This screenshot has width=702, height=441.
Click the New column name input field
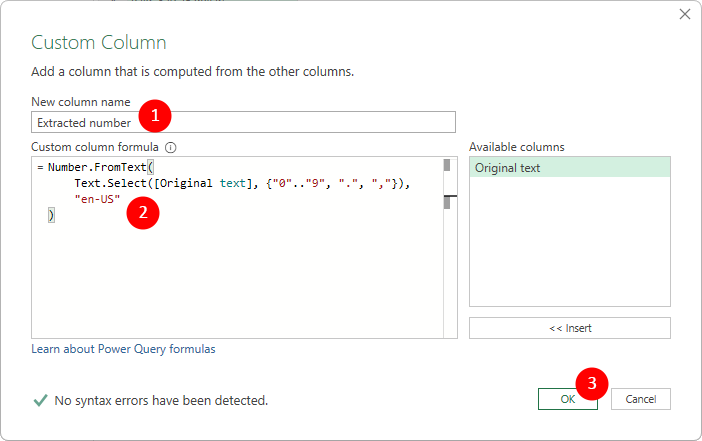(x=243, y=122)
